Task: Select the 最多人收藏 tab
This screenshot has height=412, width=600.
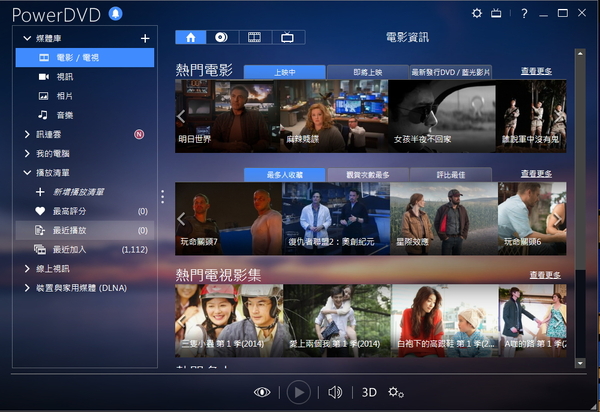Action: coord(284,175)
